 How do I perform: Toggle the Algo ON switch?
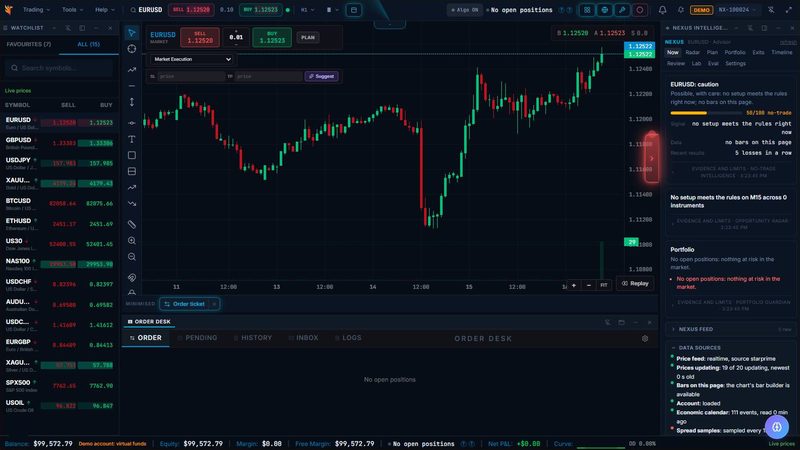click(465, 10)
